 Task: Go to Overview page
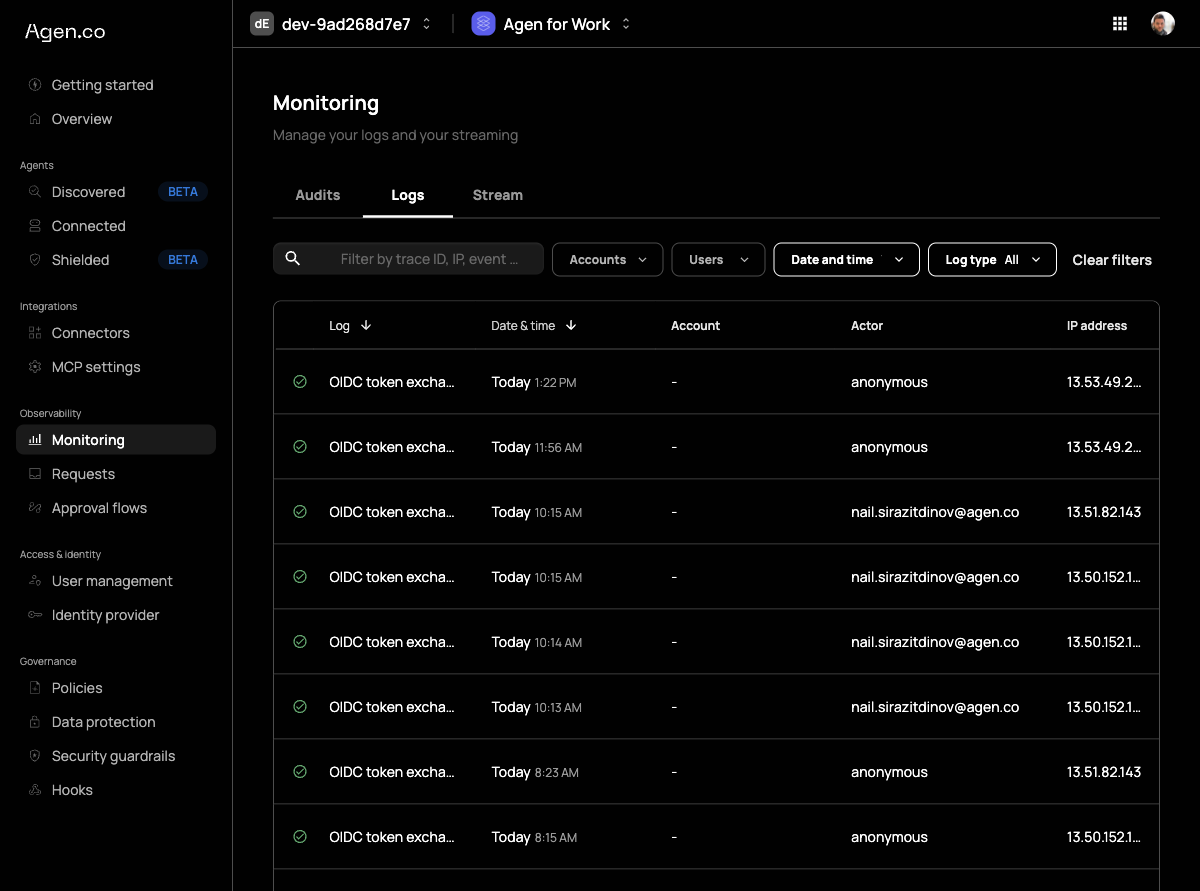[x=116, y=119]
